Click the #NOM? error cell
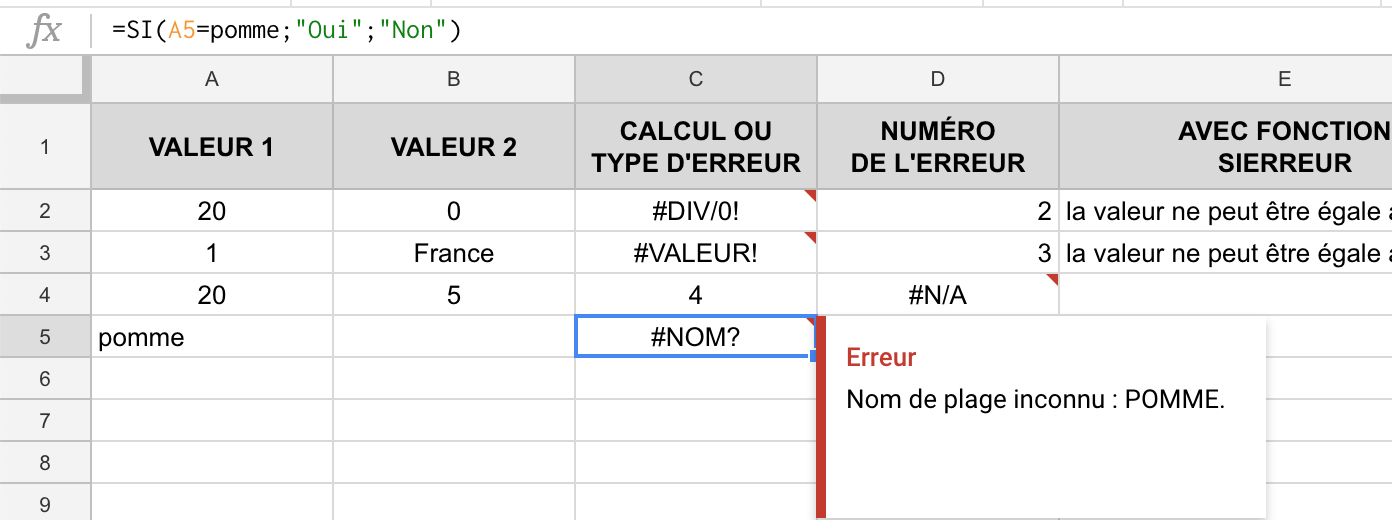The image size is (1392, 520). [695, 337]
